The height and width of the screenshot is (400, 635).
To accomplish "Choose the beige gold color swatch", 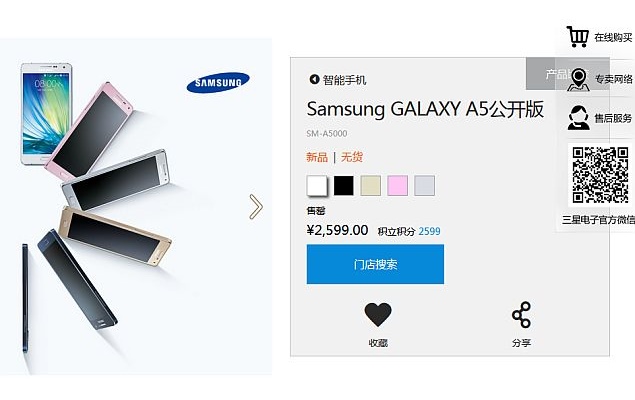I will pos(371,185).
